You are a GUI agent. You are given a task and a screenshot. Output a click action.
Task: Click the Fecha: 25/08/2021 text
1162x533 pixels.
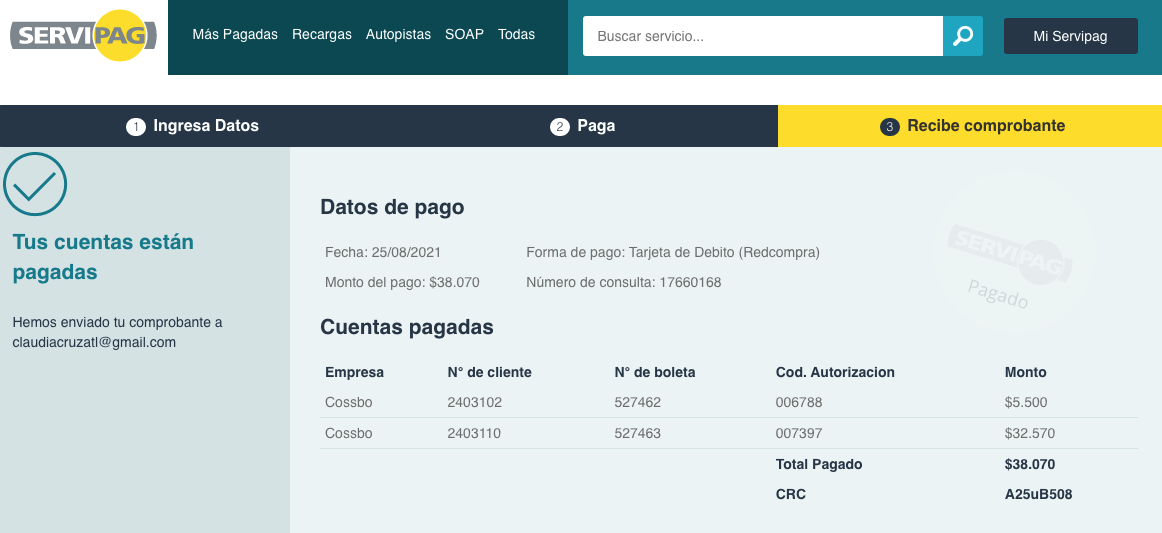383,252
